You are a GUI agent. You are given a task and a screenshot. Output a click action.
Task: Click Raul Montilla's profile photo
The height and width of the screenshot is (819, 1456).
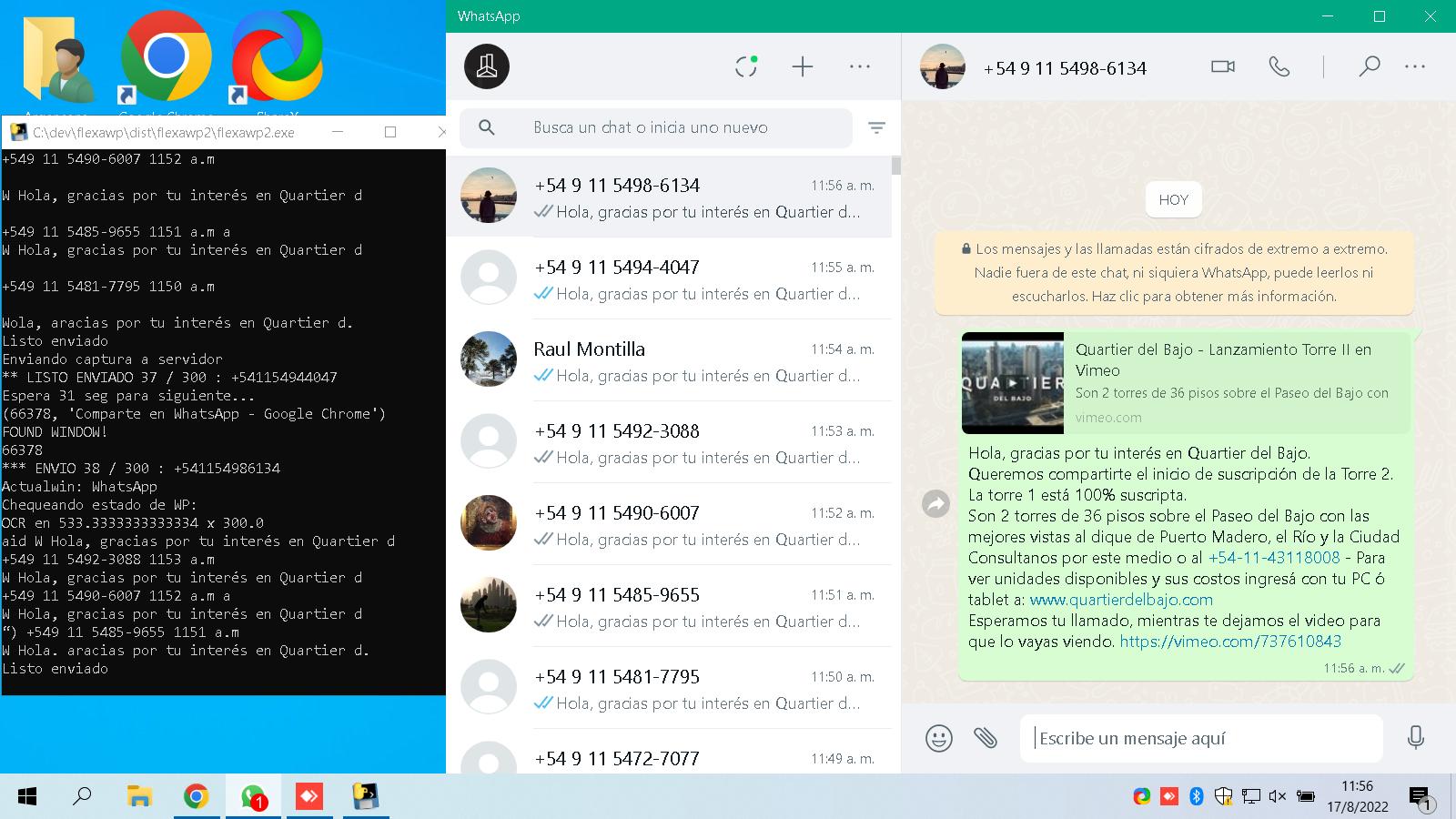tap(489, 359)
